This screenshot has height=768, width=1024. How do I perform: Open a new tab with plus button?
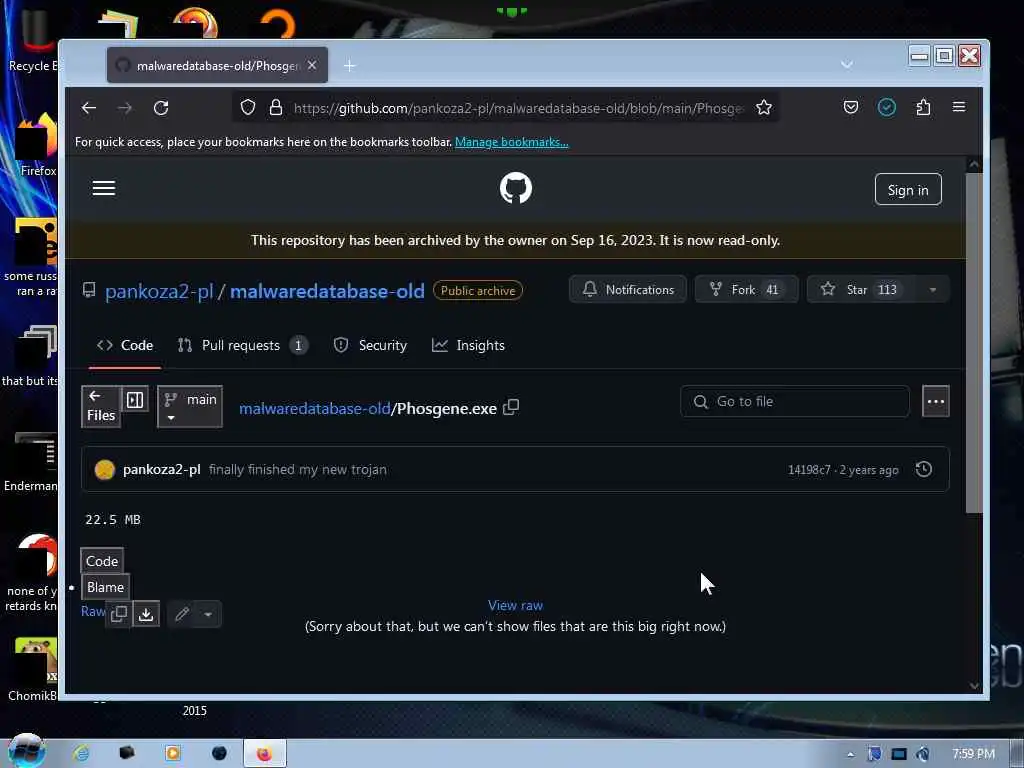click(349, 65)
